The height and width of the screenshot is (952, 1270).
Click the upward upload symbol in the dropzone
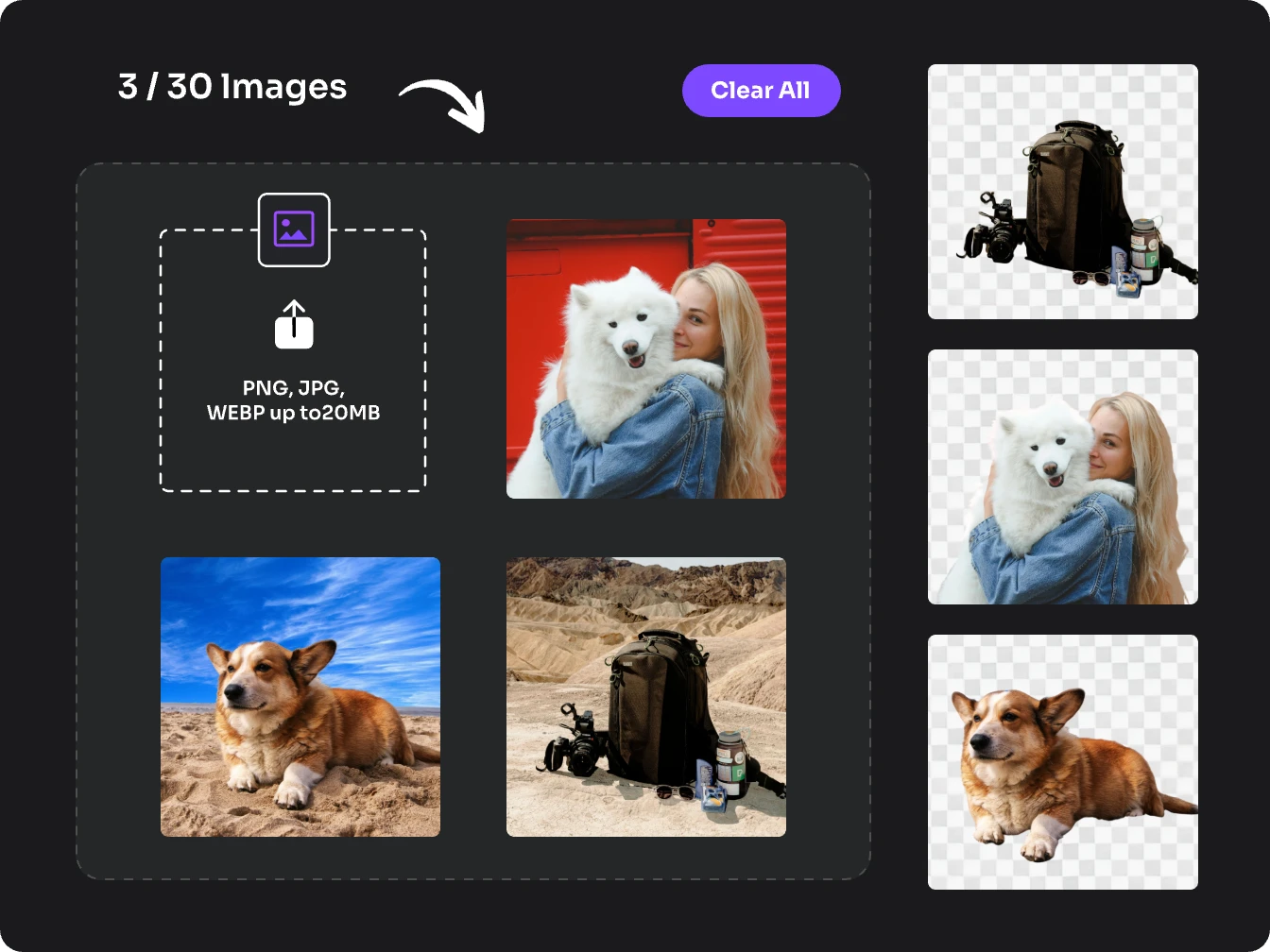[294, 325]
